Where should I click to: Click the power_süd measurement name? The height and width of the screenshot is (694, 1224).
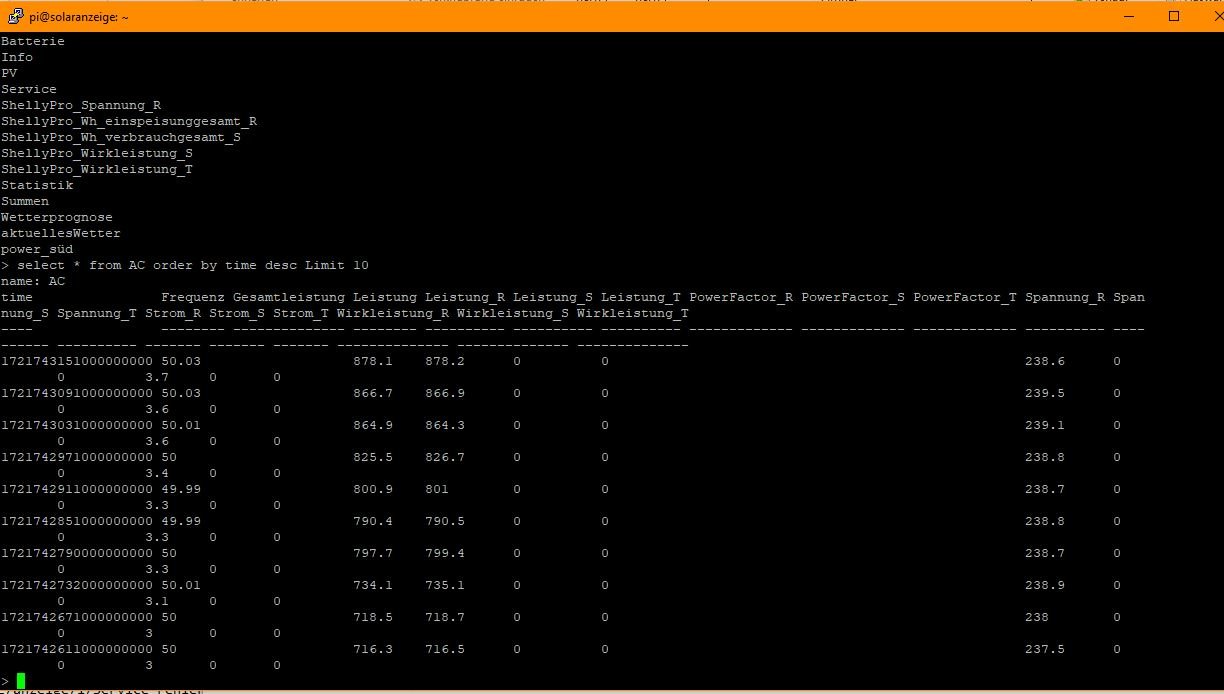[37, 249]
